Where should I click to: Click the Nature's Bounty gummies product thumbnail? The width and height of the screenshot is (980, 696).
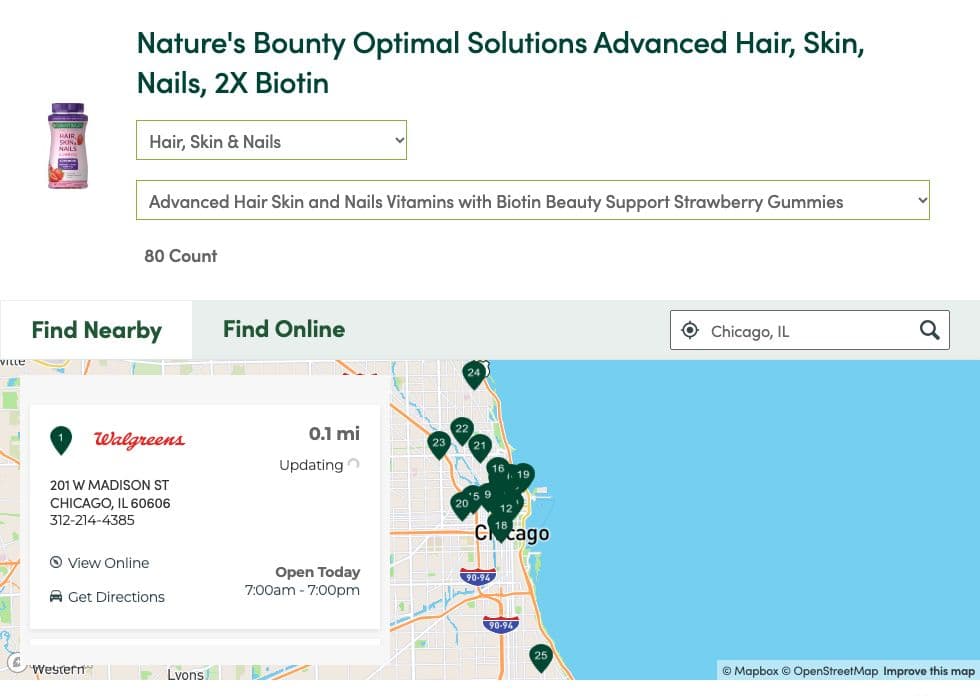(68, 146)
